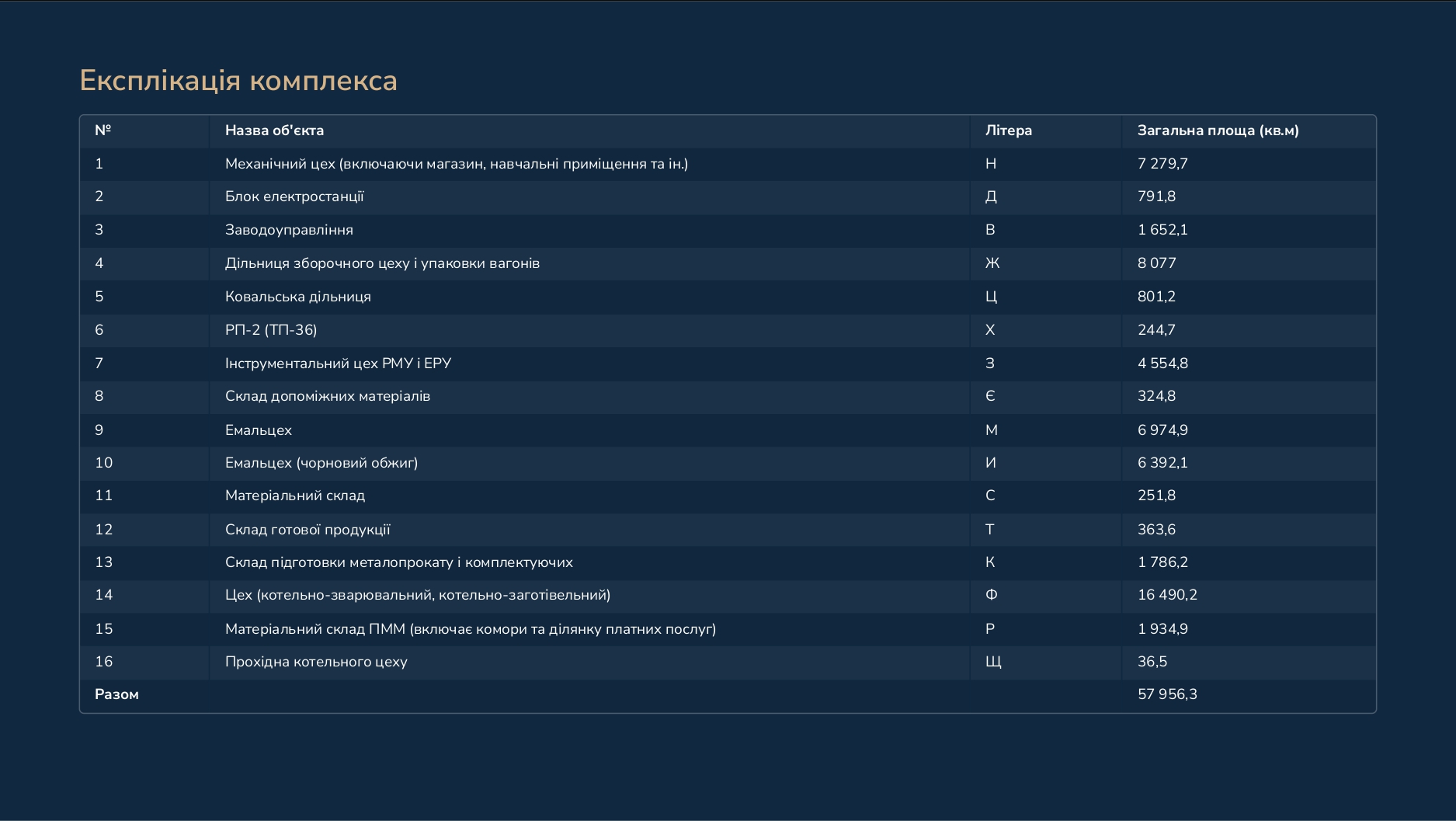Click the area value '4 554,8'
The height and width of the screenshot is (821, 1456).
1162,364
